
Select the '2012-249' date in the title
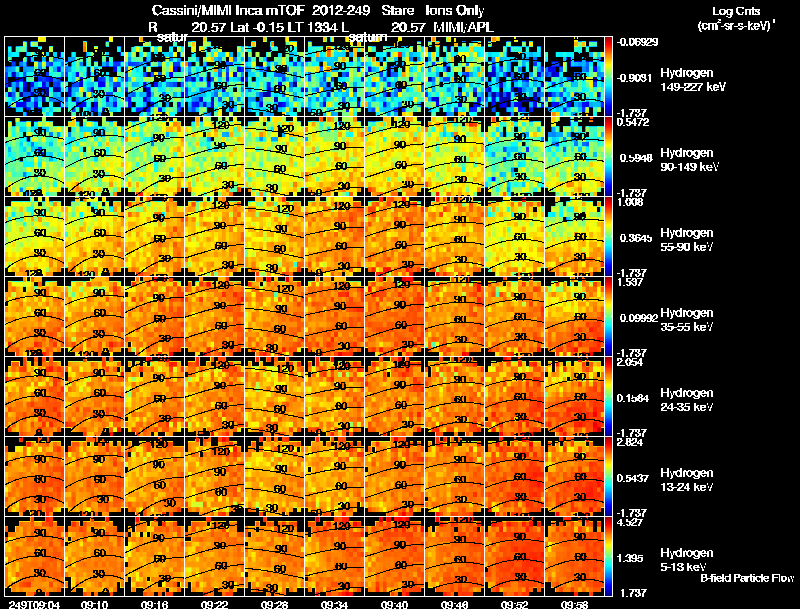(341, 10)
